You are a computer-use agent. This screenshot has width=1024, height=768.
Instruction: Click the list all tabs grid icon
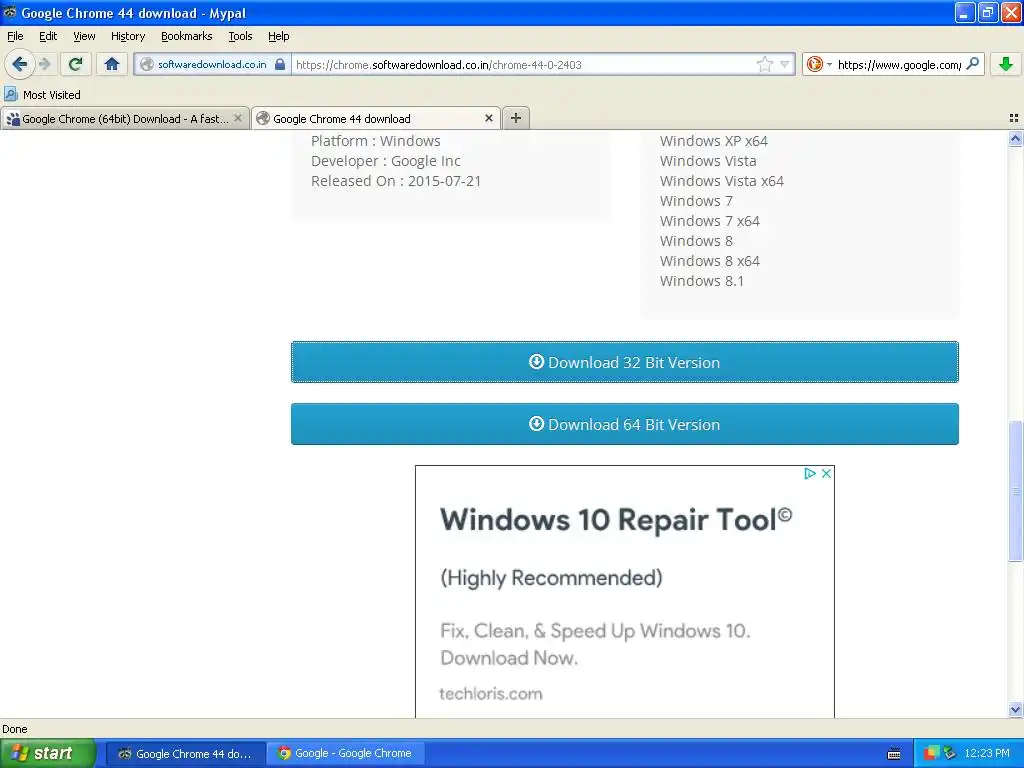click(x=1014, y=118)
